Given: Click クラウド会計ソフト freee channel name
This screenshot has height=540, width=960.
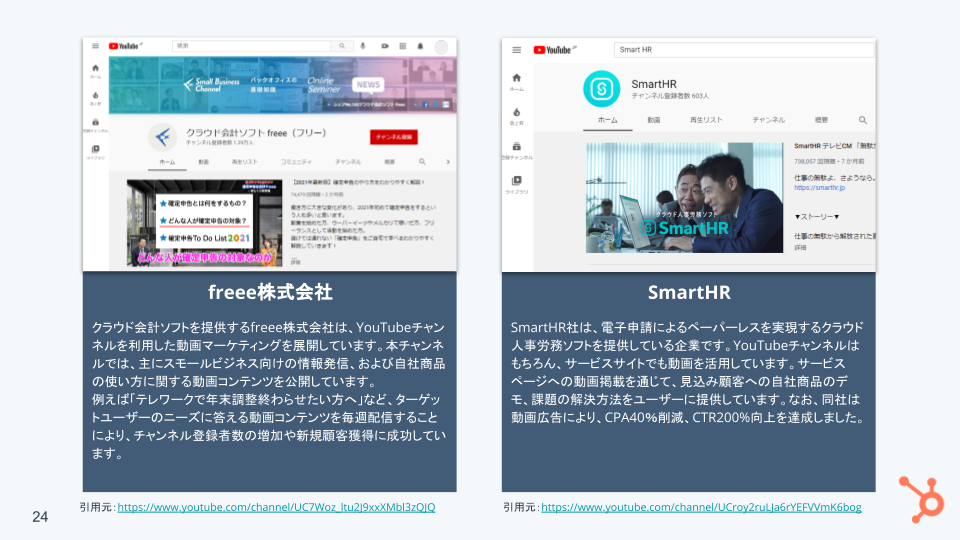Looking at the screenshot, I should (x=256, y=133).
